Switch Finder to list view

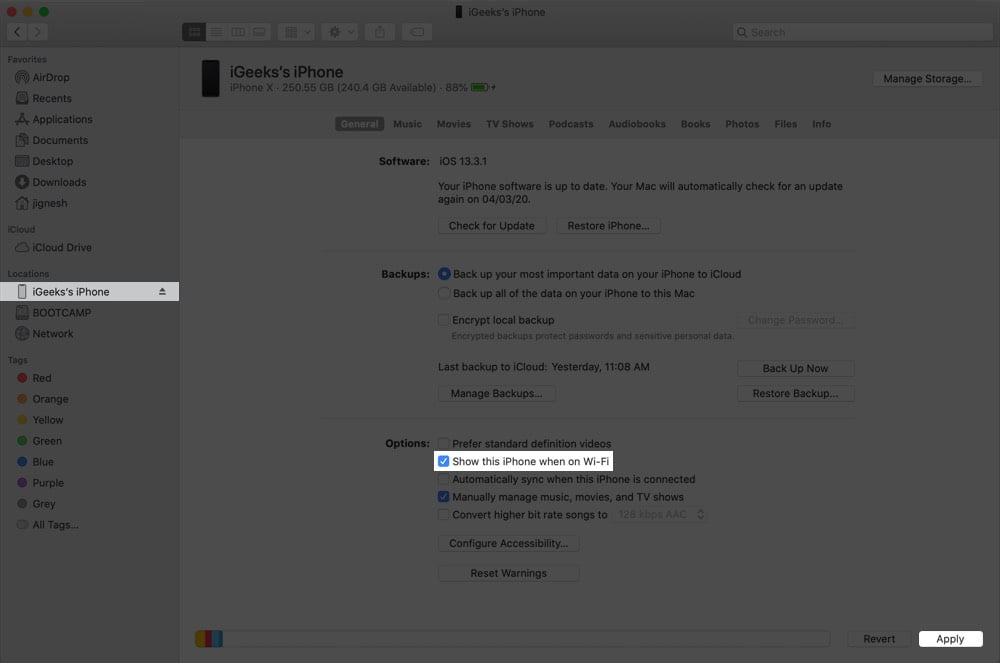(217, 32)
